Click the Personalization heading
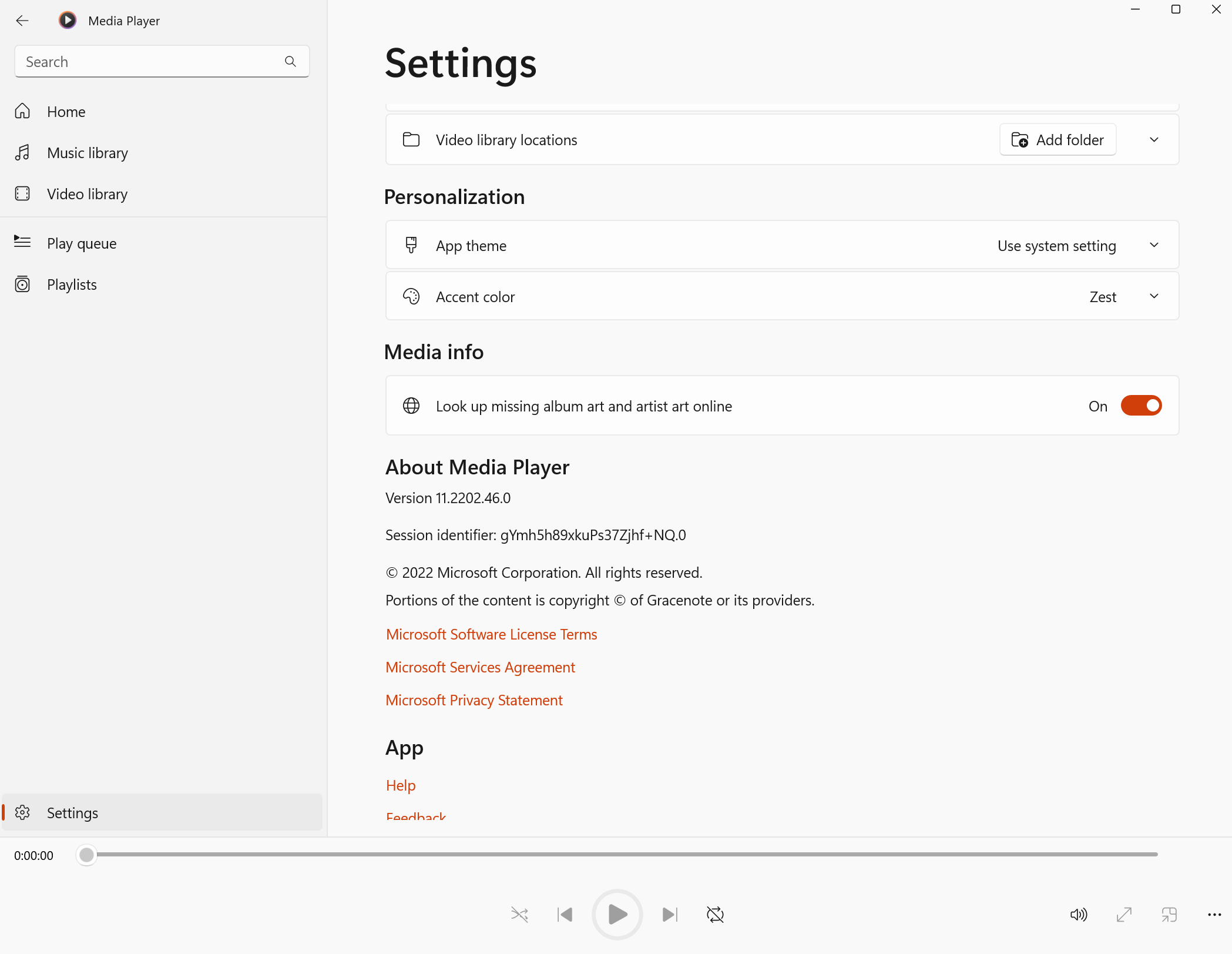Image resolution: width=1232 pixels, height=954 pixels. 454,197
